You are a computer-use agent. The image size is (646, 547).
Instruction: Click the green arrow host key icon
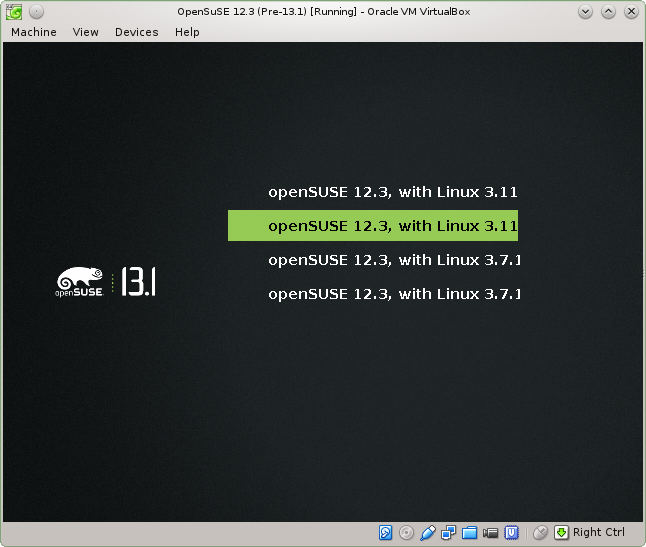[x=561, y=533]
